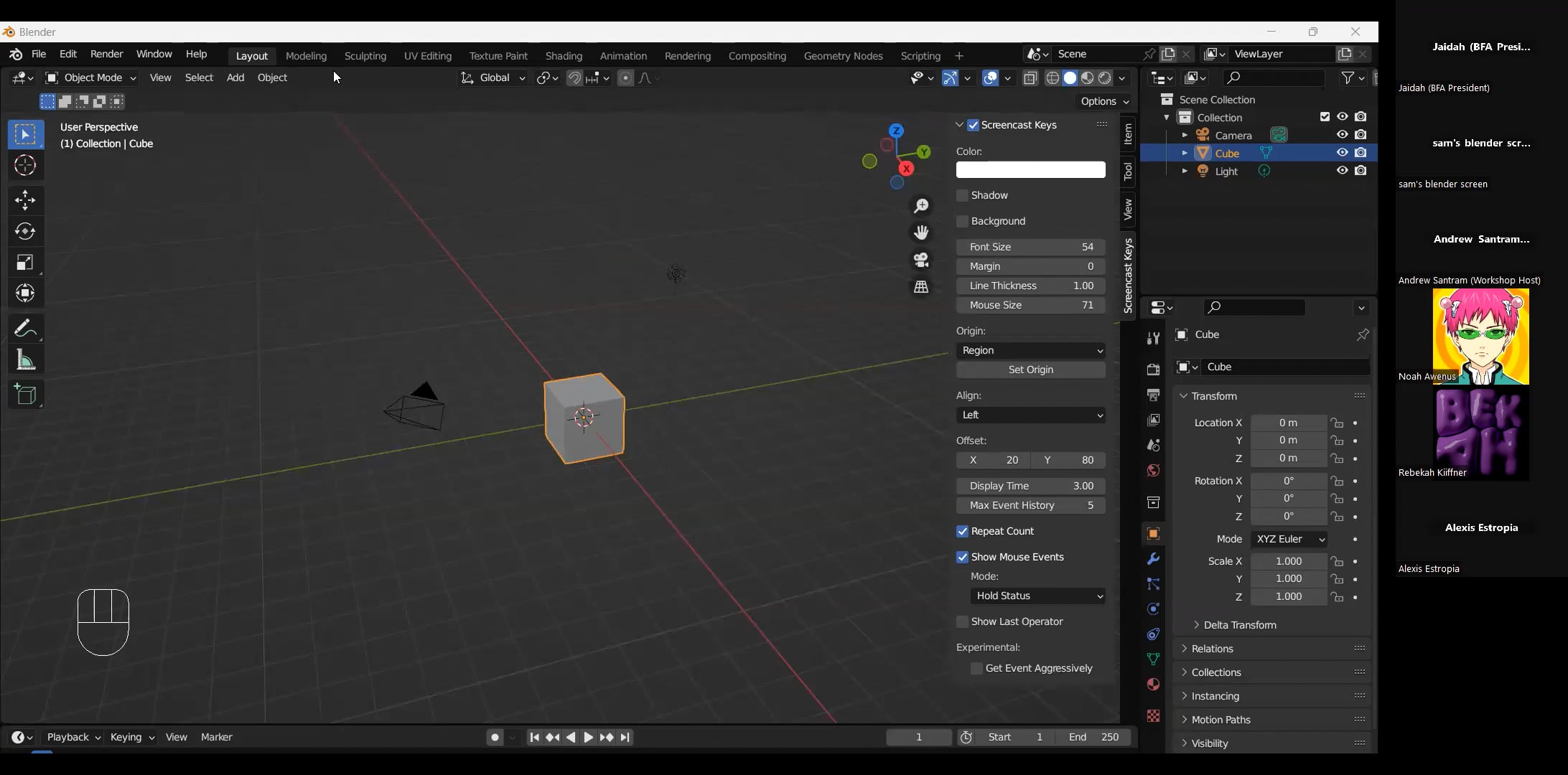Image resolution: width=1568 pixels, height=775 pixels.
Task: Open the viewport Options button
Action: tap(1104, 101)
